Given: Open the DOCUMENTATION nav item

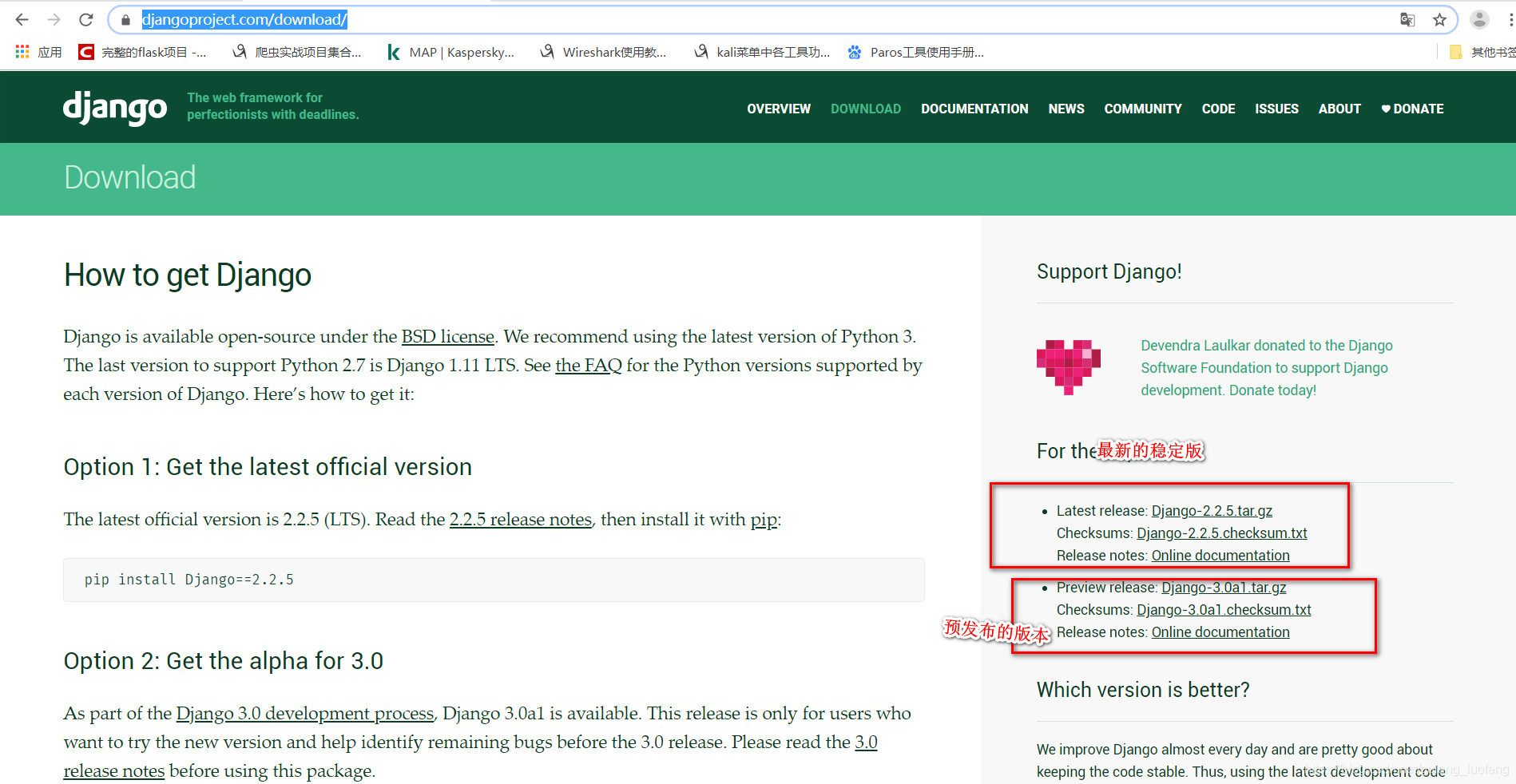Looking at the screenshot, I should pyautogui.click(x=974, y=109).
